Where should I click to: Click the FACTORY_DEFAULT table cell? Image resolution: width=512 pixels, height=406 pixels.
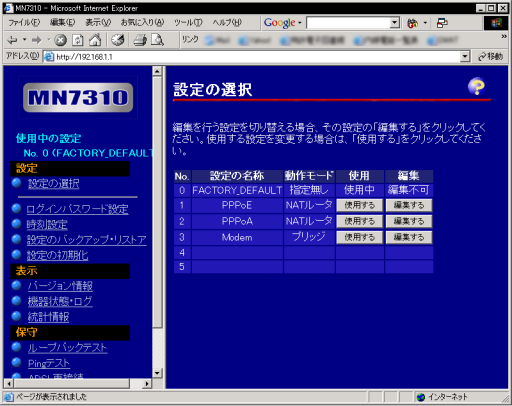[x=237, y=190]
